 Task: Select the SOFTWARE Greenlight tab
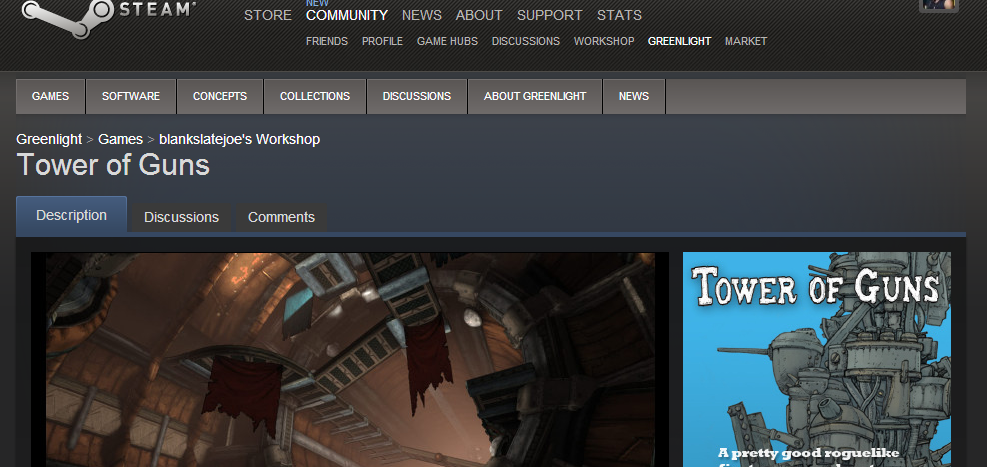(131, 96)
